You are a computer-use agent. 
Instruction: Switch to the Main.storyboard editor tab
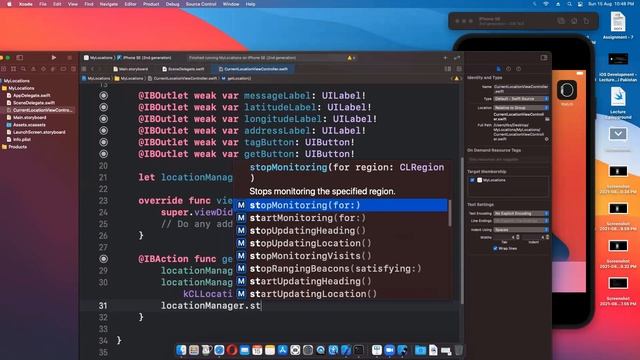pyautogui.click(x=131, y=69)
